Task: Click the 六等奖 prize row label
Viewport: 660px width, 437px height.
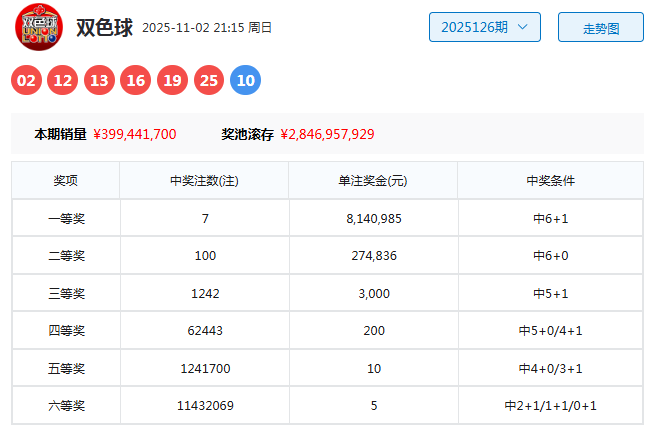Action: [66, 406]
